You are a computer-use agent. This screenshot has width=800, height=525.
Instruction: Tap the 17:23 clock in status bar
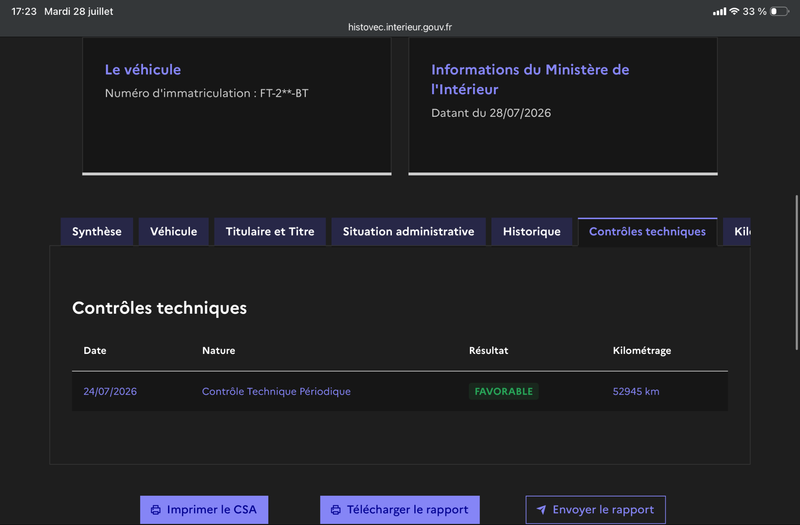pos(24,11)
